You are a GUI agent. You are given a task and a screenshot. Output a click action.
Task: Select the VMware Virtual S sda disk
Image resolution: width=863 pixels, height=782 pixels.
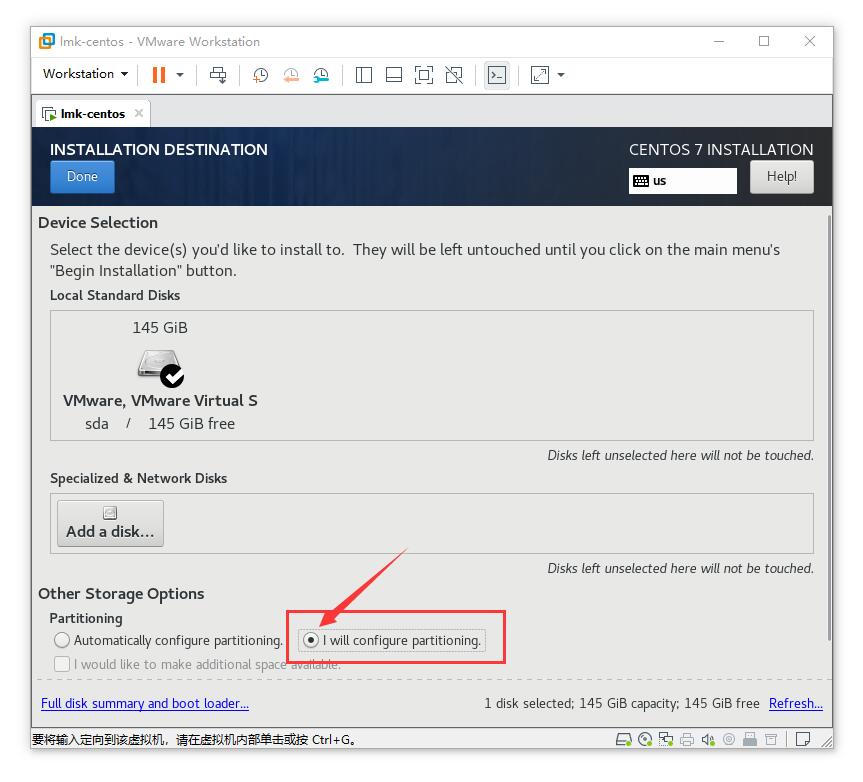click(160, 375)
